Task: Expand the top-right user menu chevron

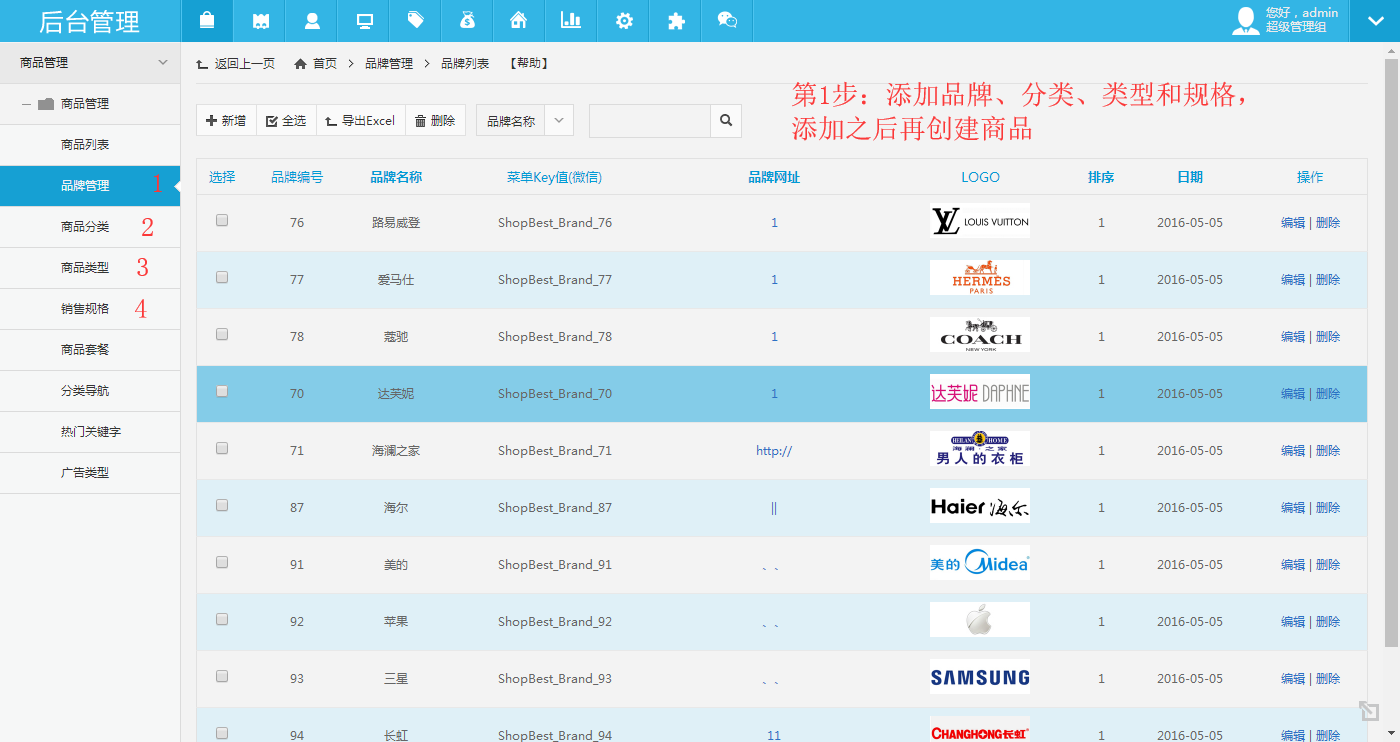Action: [1375, 20]
